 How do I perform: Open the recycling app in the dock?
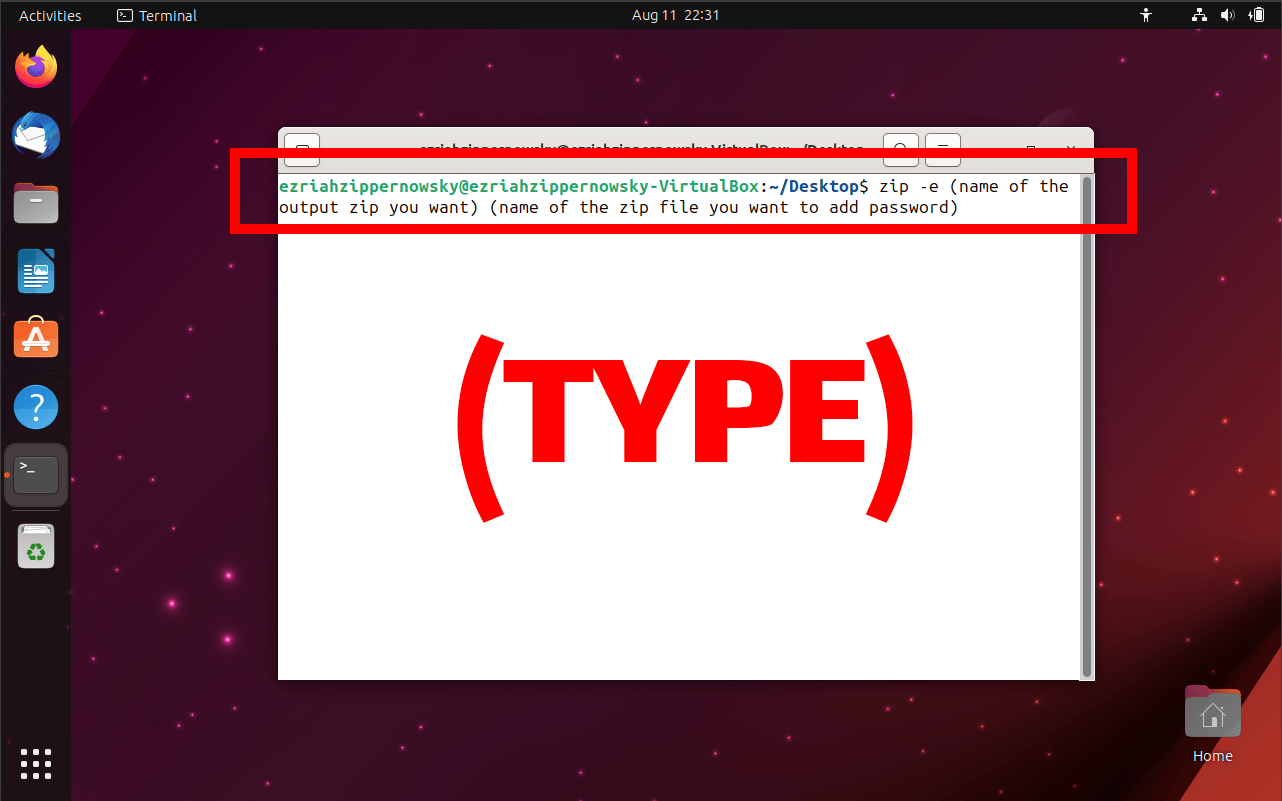point(35,546)
